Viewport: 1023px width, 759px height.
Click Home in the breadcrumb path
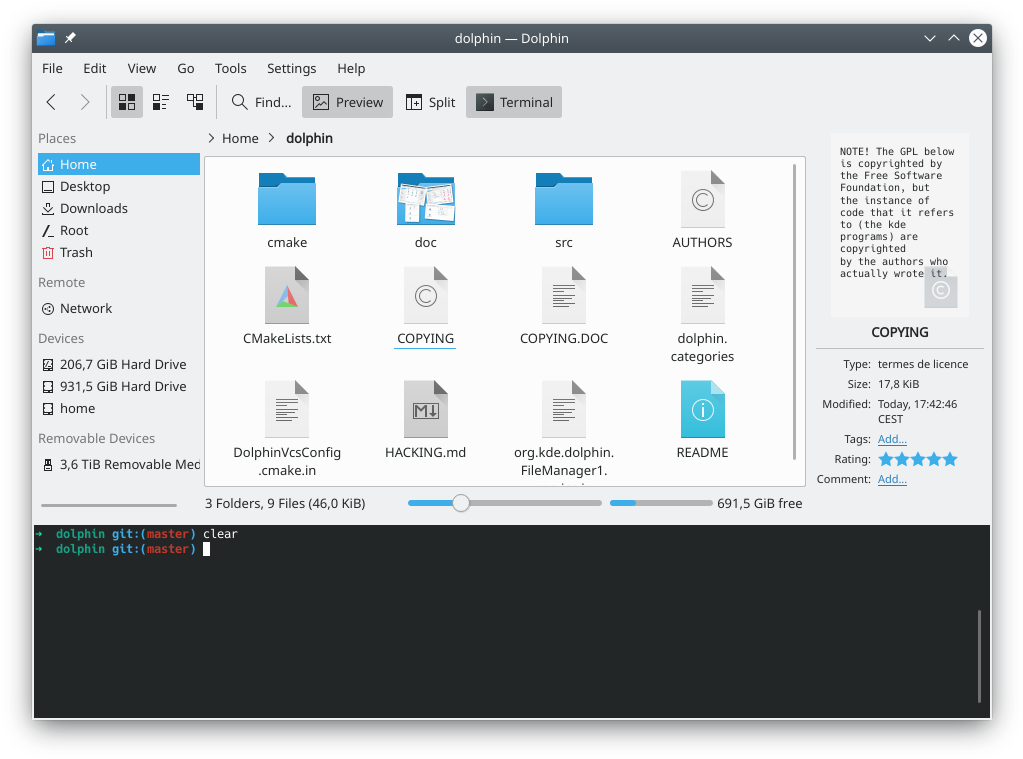240,138
